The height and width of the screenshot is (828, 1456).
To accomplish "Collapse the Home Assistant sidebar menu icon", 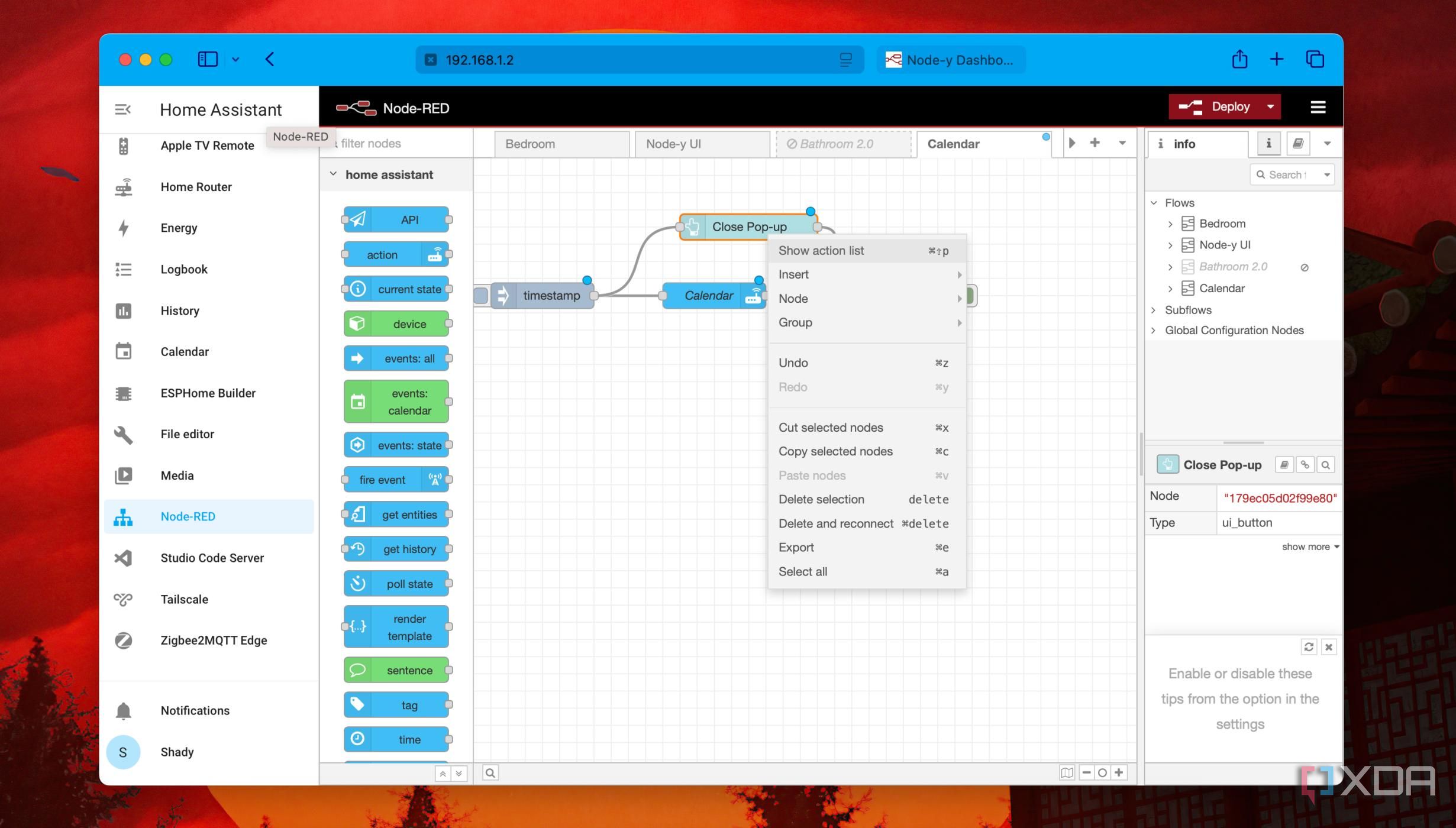I will point(122,109).
